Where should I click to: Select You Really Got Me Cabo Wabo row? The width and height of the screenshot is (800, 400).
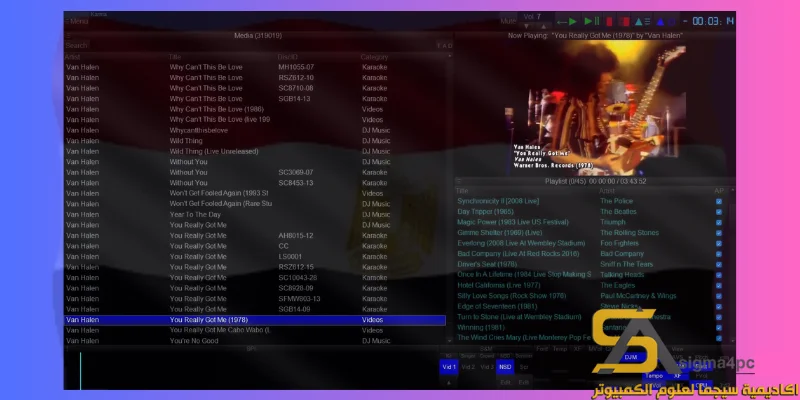click(x=255, y=331)
